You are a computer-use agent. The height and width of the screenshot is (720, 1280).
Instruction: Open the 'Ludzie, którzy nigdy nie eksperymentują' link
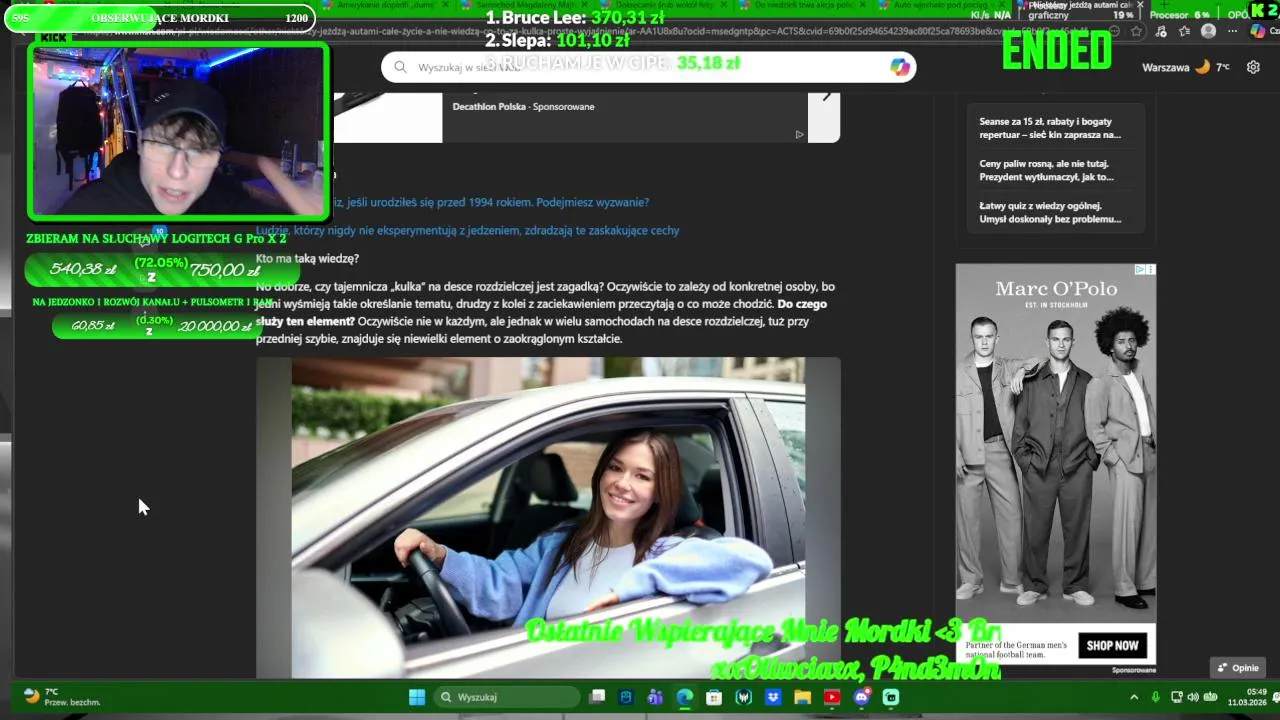pos(467,230)
